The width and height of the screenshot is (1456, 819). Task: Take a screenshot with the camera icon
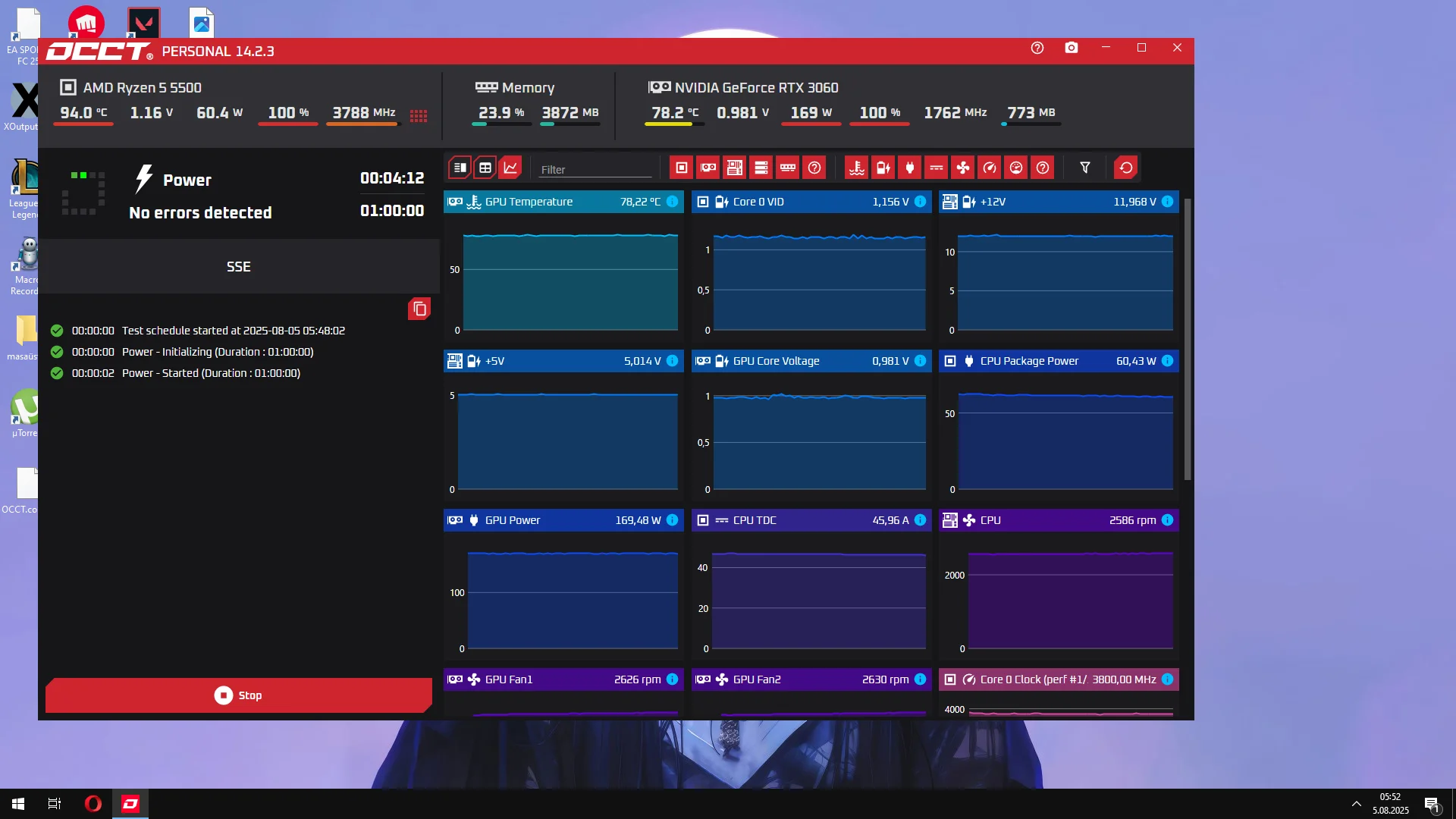pos(1072,48)
